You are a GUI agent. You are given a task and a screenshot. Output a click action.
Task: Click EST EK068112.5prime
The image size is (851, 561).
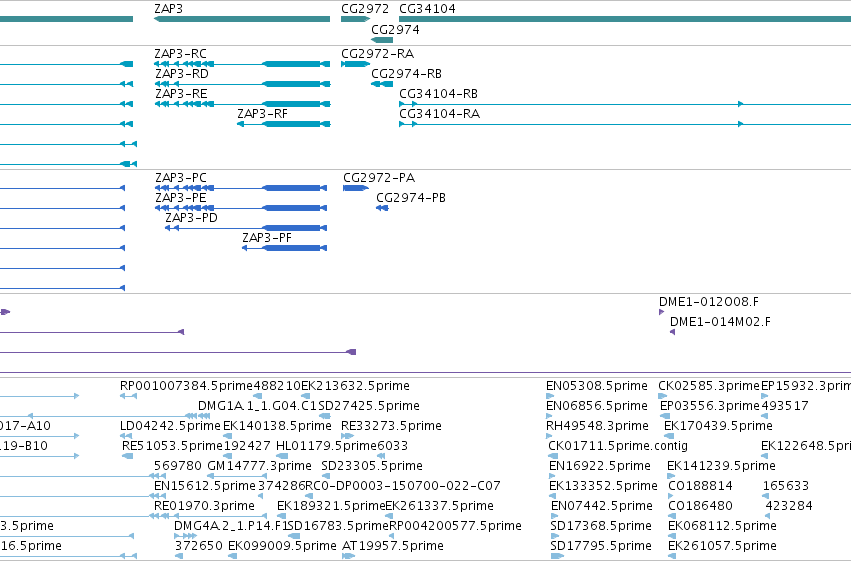pos(722,527)
